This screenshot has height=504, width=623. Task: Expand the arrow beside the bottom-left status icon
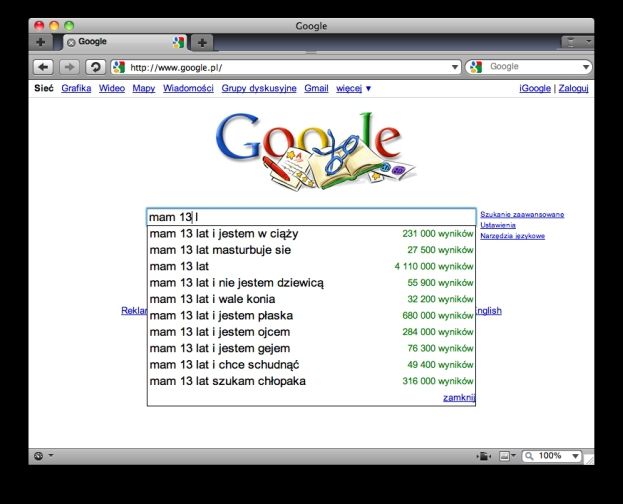[x=51, y=456]
